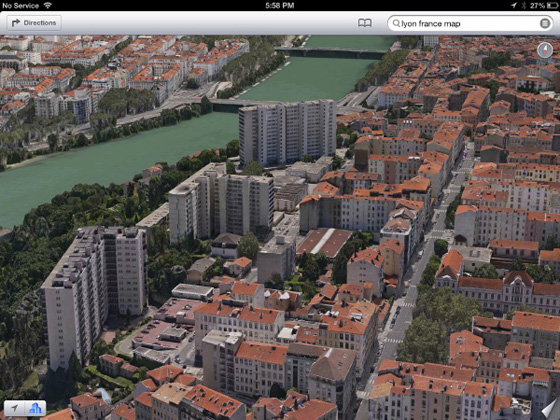Toggle the 3D Flyover buildings button
Viewport: 560px width, 420px height.
coord(35,408)
